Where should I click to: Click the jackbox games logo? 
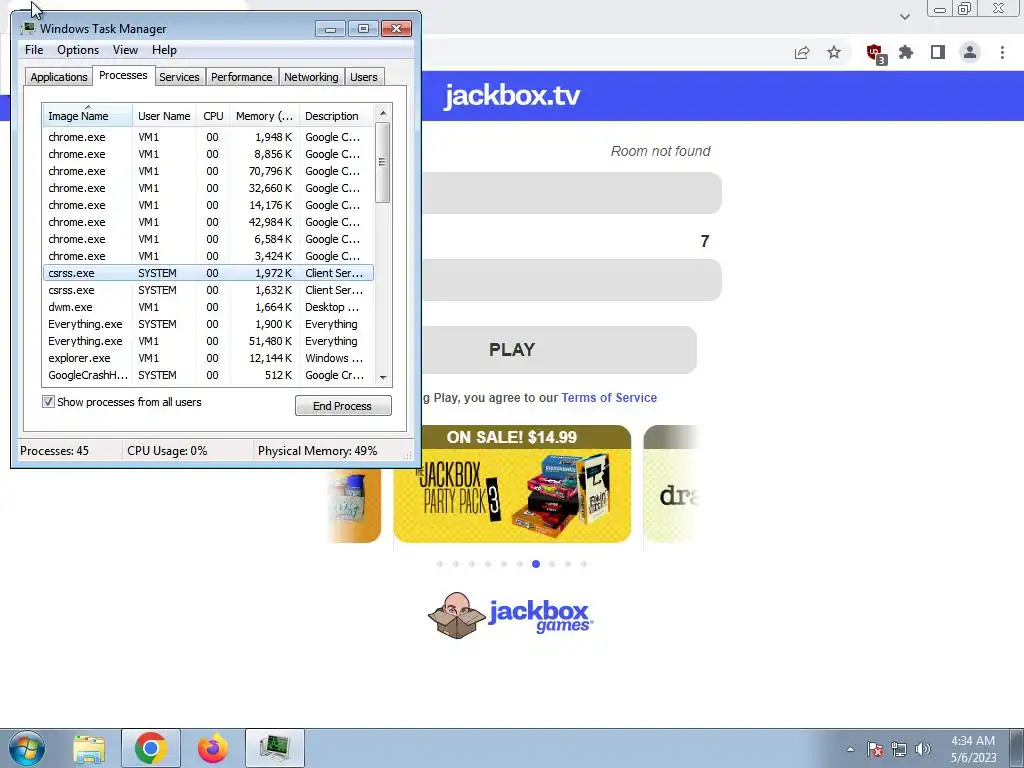[x=511, y=615]
